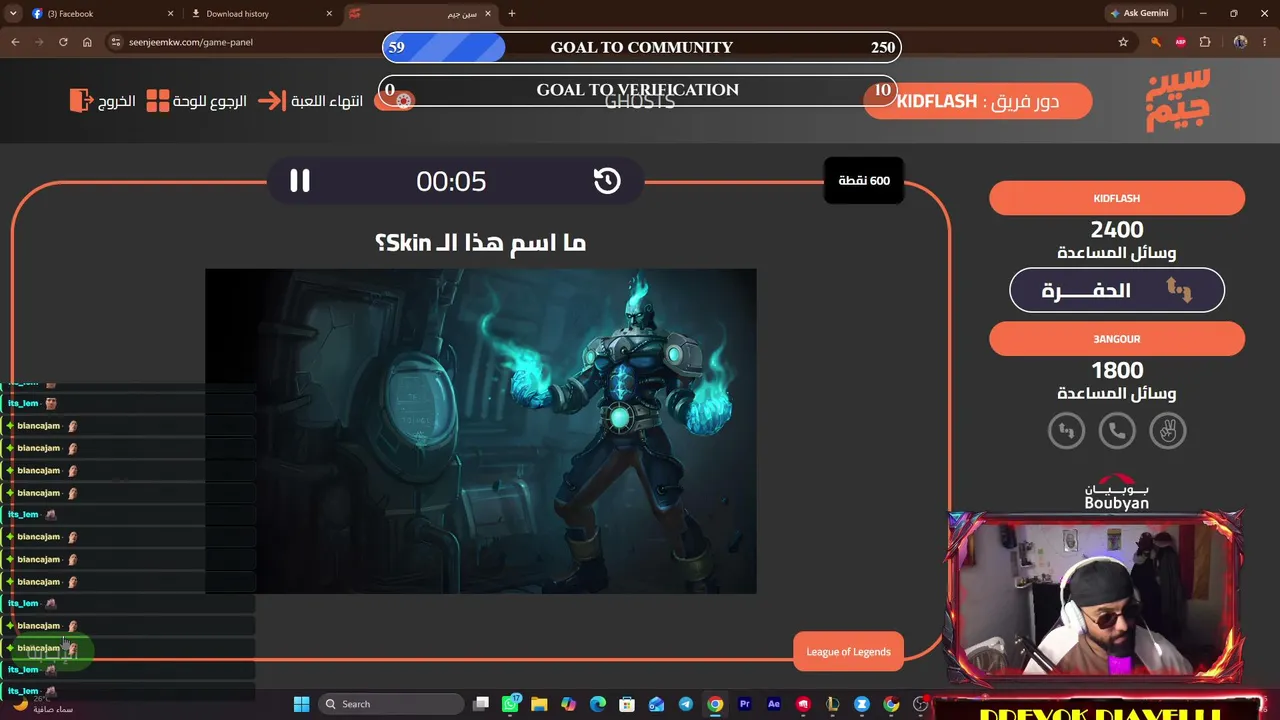
Task: Launch Microsoft Edge from the taskbar
Action: point(598,704)
